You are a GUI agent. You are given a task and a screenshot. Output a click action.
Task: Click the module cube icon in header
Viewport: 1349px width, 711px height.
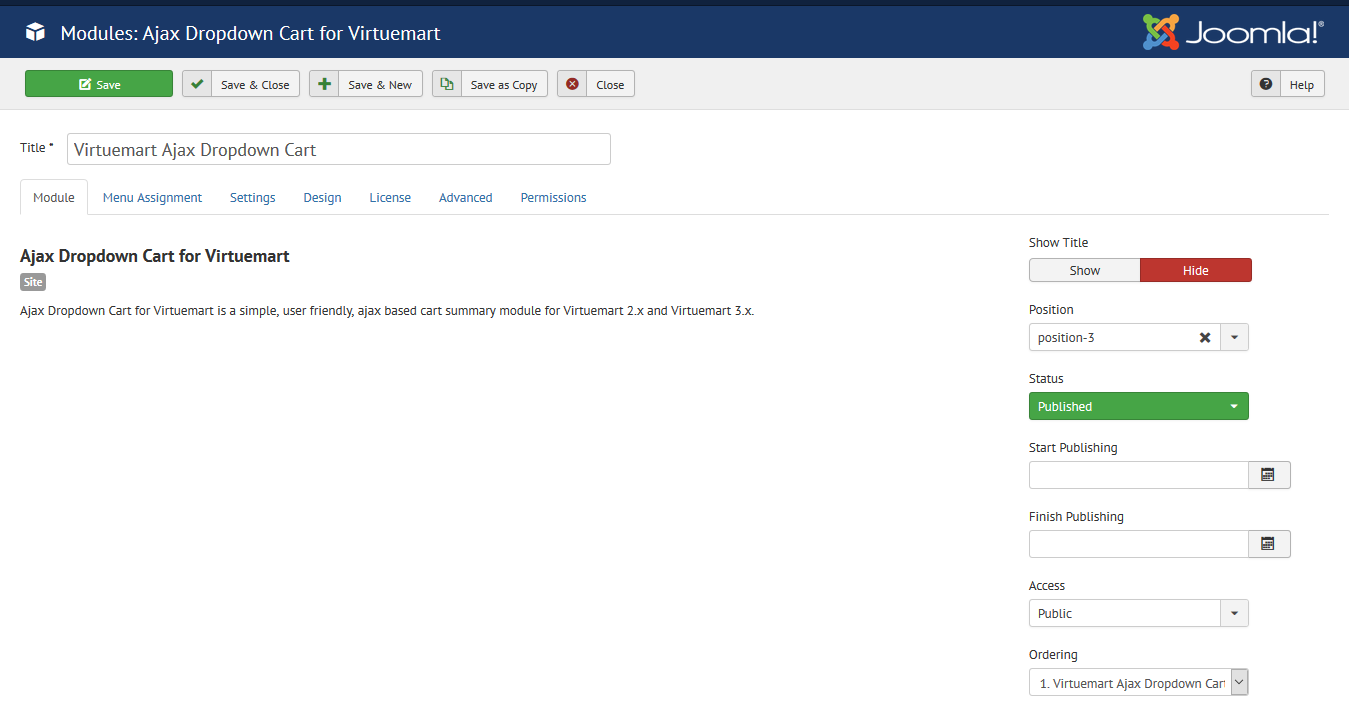pos(35,33)
